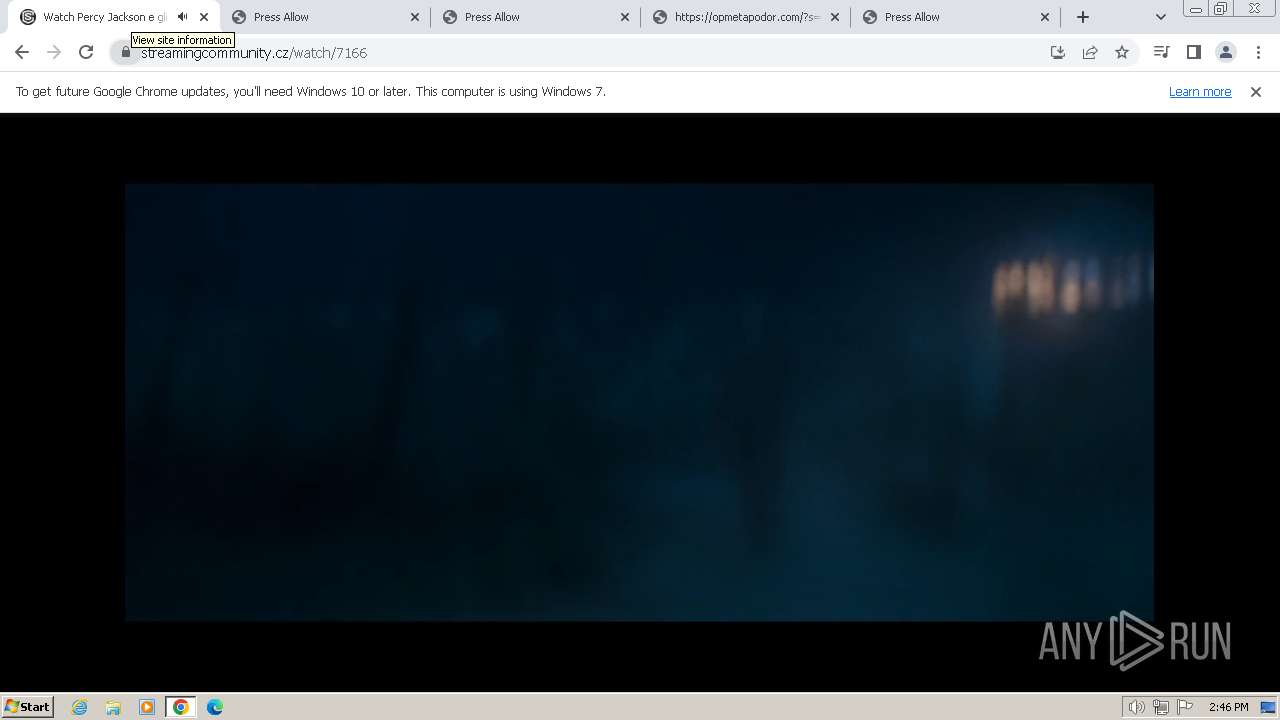
Task: Expand the tab search dropdown arrow
Action: click(x=1160, y=17)
